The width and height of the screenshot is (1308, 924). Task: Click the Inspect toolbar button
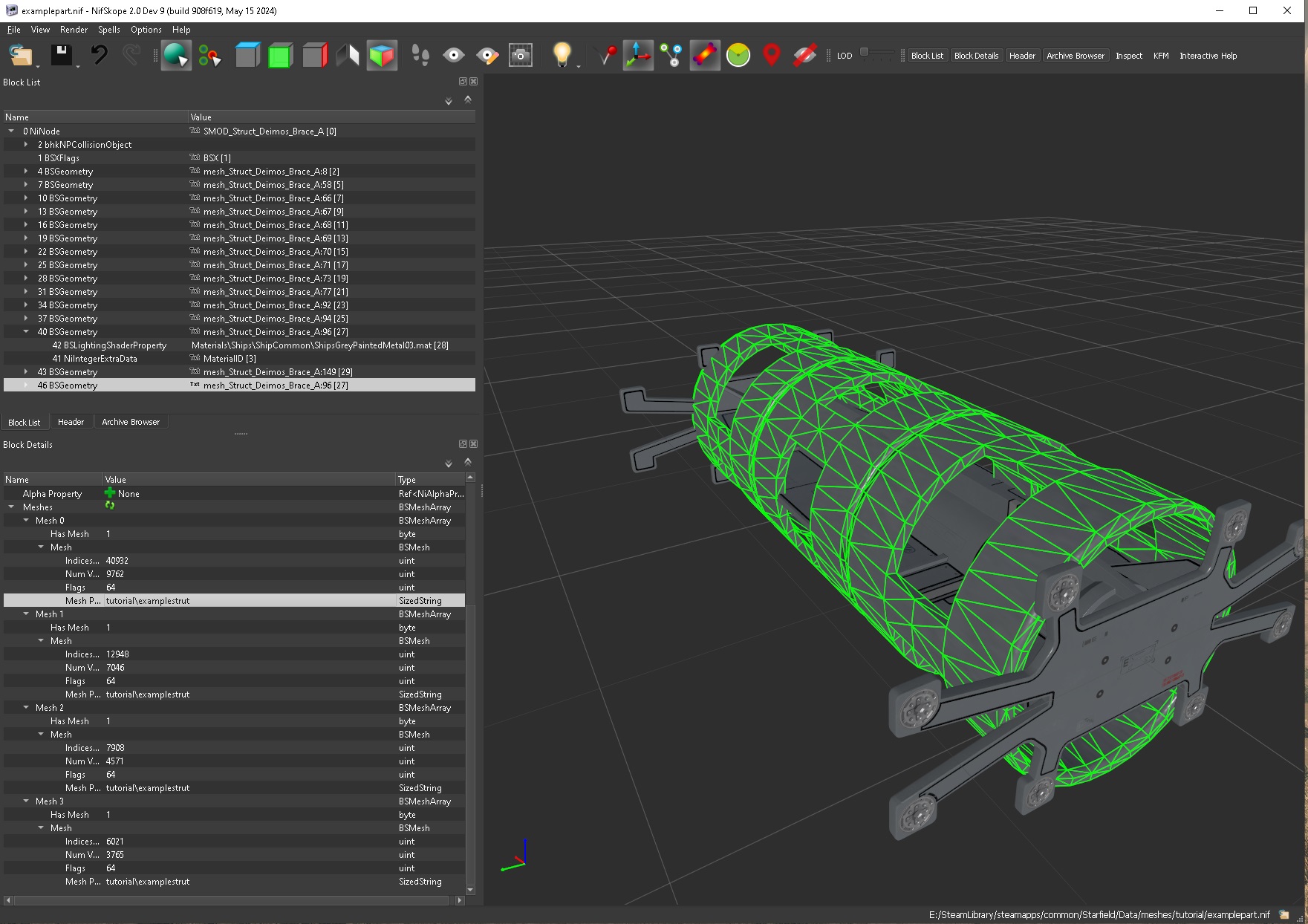[1129, 56]
